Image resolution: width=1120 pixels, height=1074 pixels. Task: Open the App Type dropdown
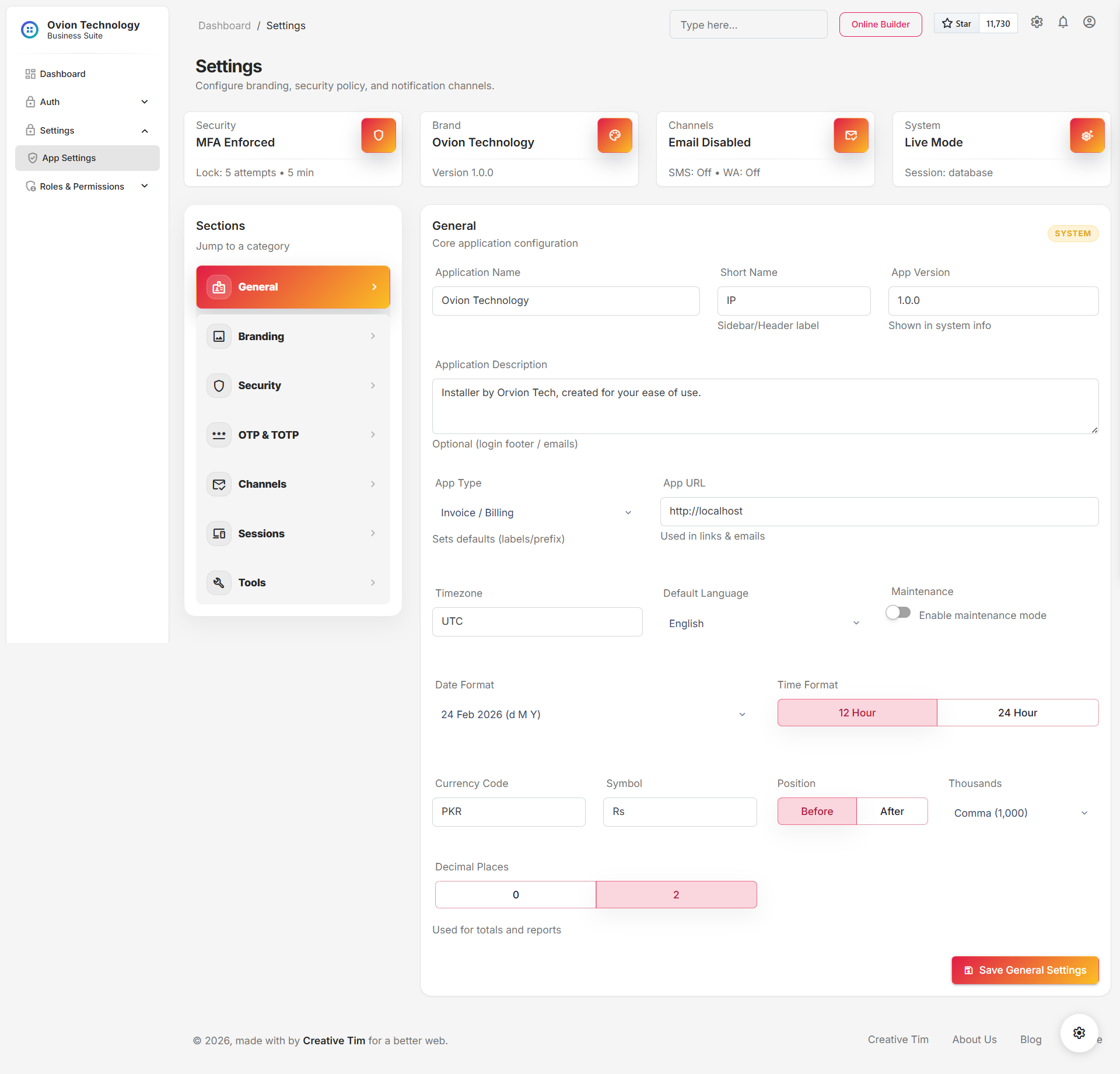tap(535, 512)
